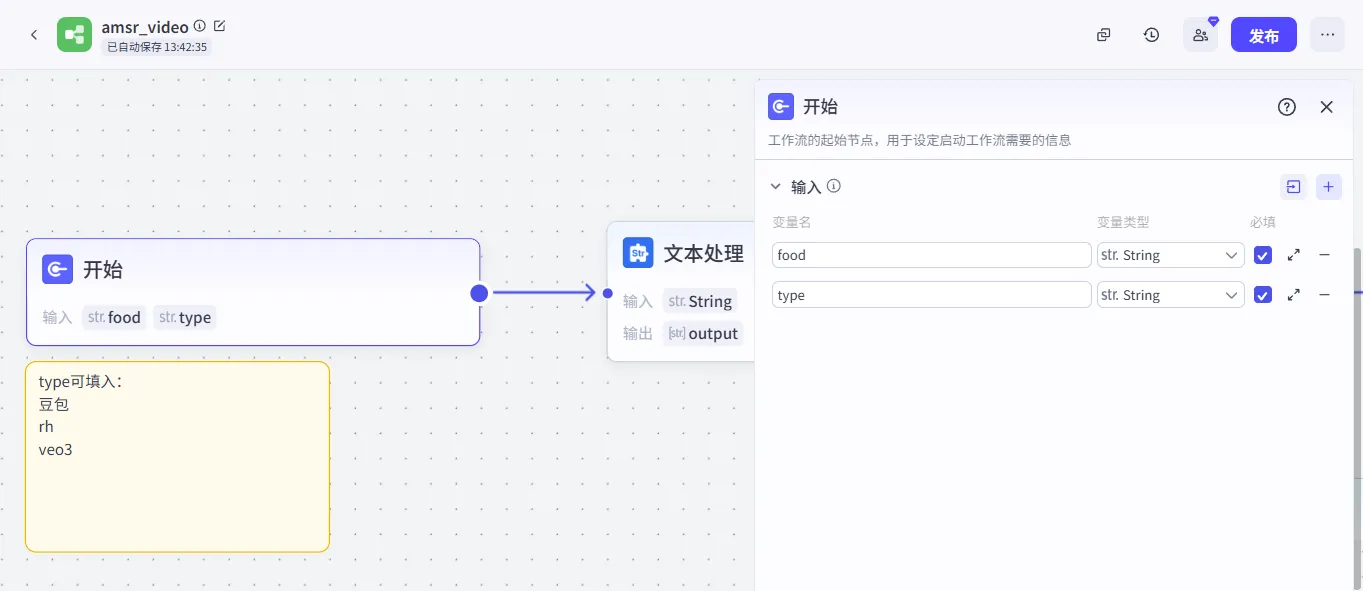Click the 发布 publish button
Screen dimensions: 1363x591
point(1263,35)
